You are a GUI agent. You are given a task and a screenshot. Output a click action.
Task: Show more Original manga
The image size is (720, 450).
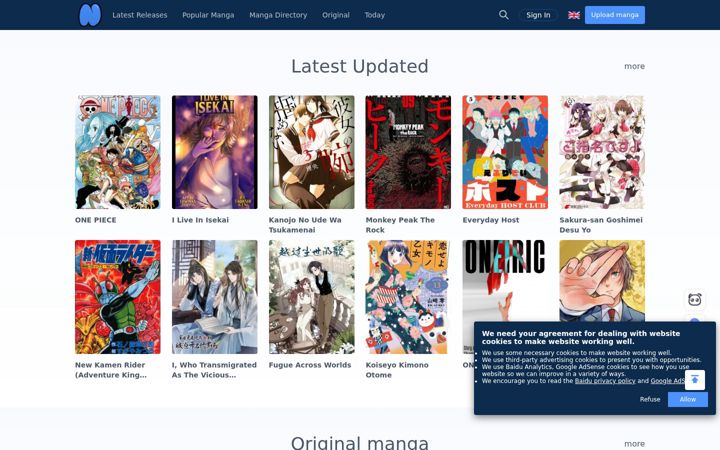point(634,444)
